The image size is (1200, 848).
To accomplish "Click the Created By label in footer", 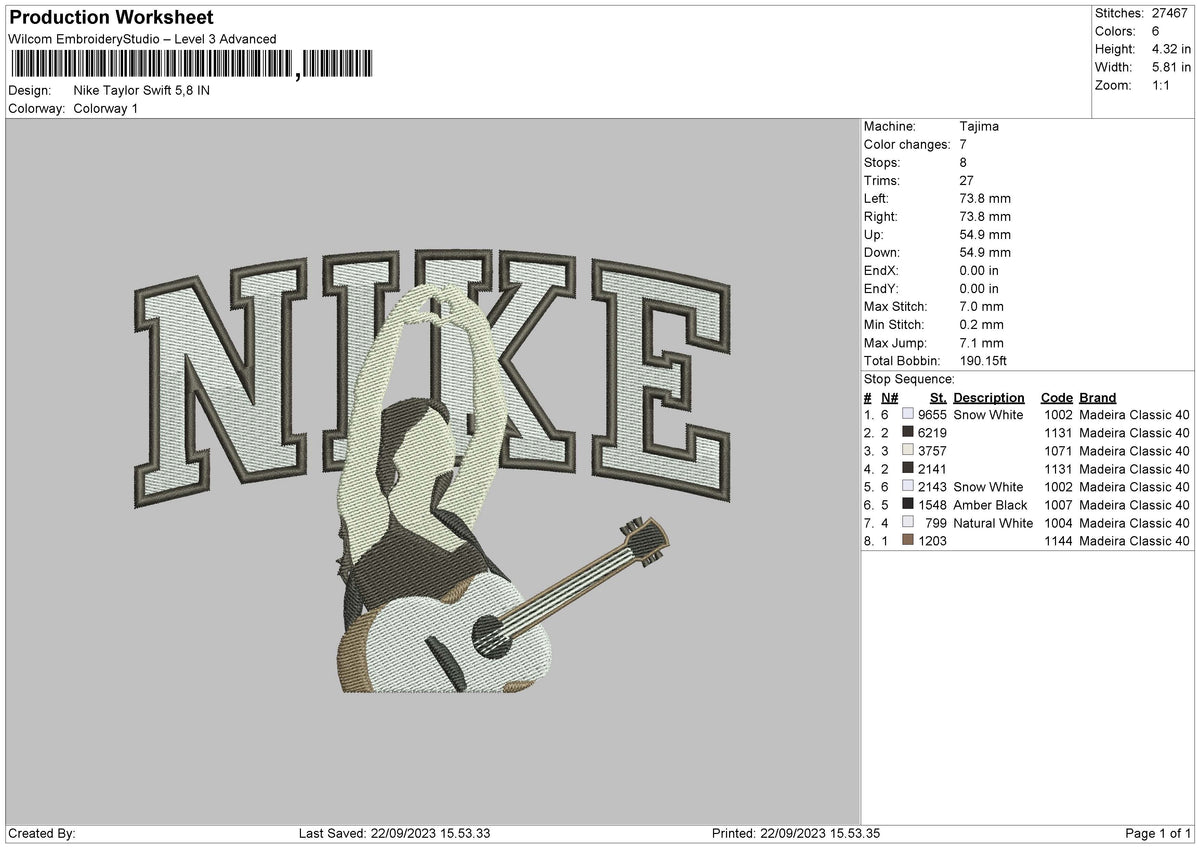I will click(41, 833).
